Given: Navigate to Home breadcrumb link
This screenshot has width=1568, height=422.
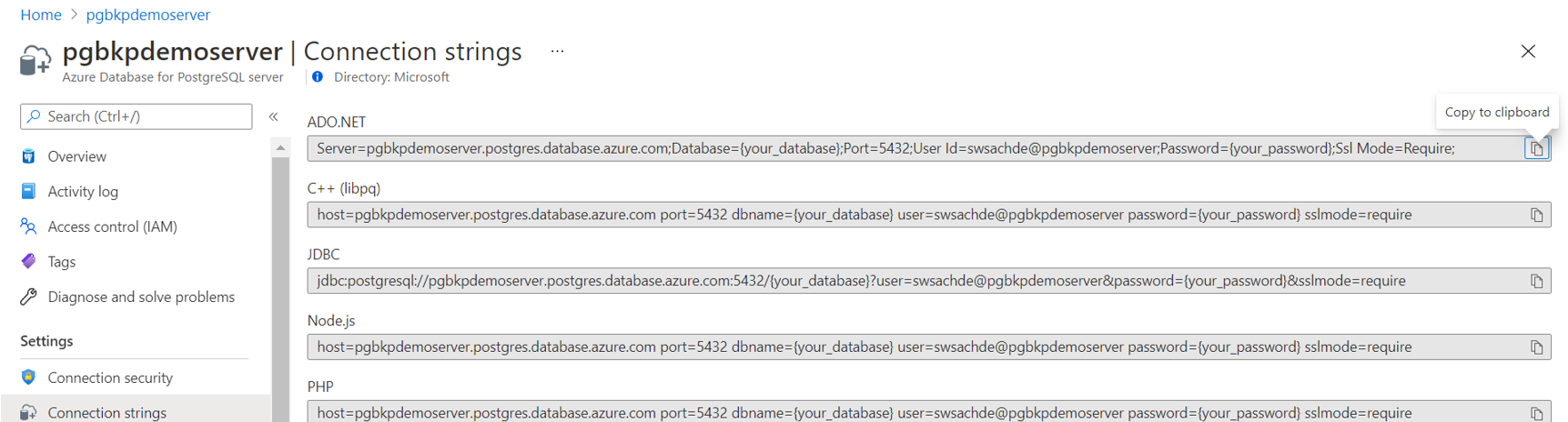Looking at the screenshot, I should point(41,15).
